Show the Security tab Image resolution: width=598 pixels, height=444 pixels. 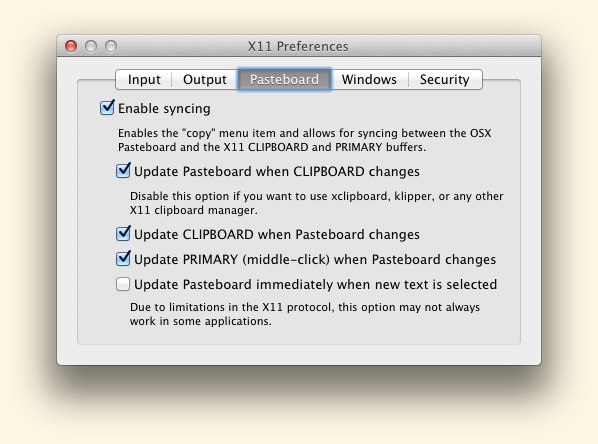click(x=445, y=79)
